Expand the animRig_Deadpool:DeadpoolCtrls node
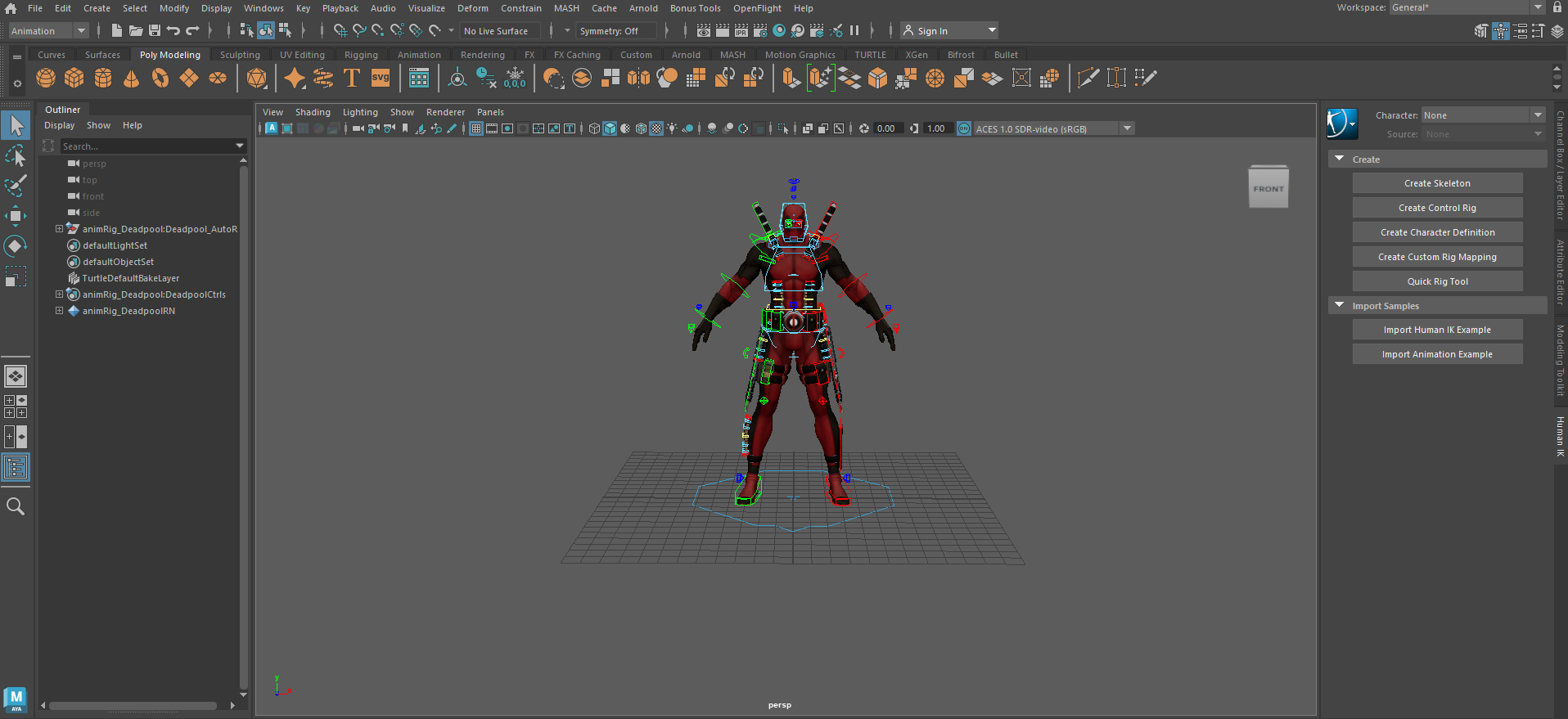 tap(59, 294)
